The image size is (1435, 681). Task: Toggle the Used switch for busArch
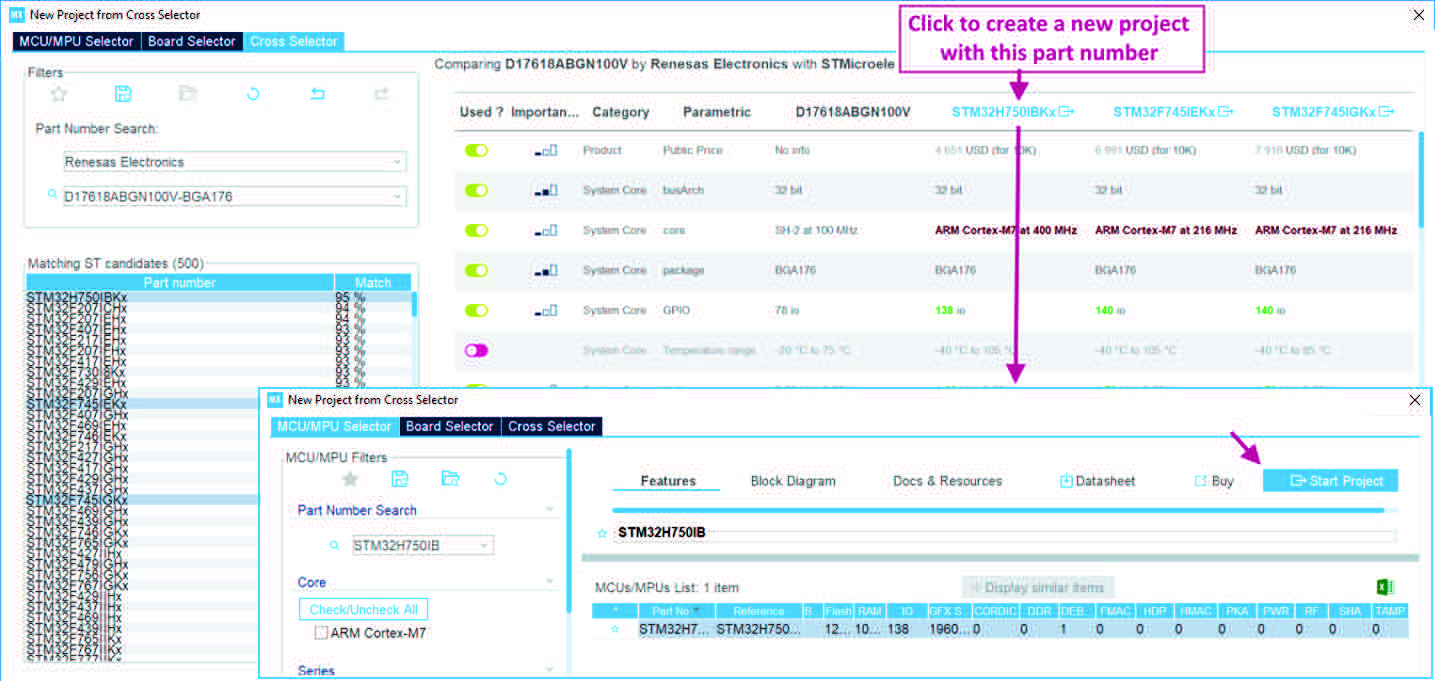476,190
